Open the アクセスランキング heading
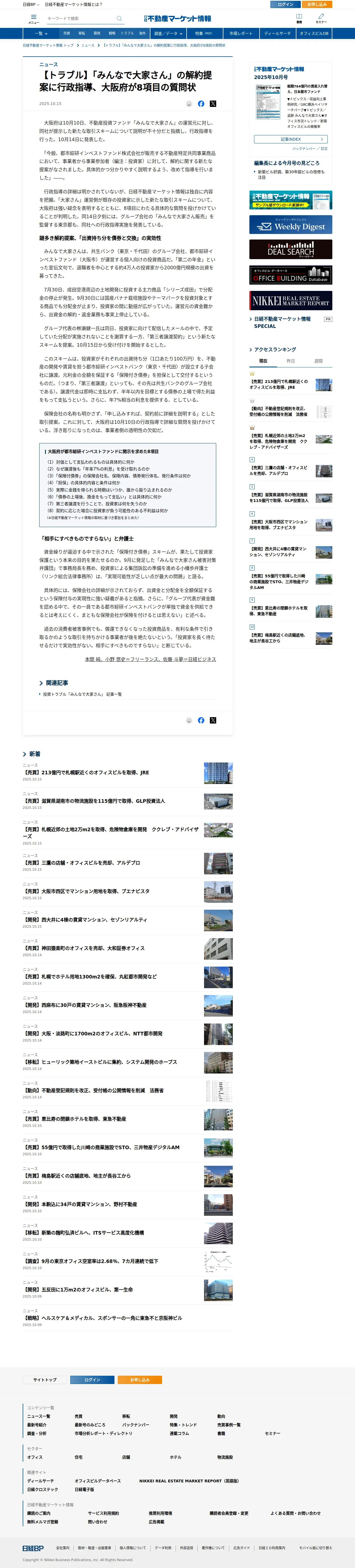The height and width of the screenshot is (1568, 355). coord(275,349)
